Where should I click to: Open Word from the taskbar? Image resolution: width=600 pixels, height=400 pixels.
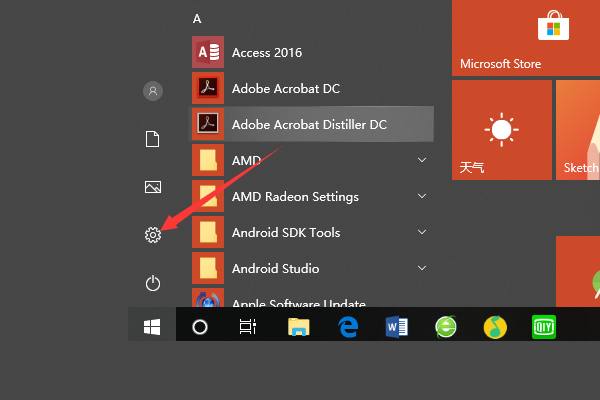pyautogui.click(x=396, y=326)
